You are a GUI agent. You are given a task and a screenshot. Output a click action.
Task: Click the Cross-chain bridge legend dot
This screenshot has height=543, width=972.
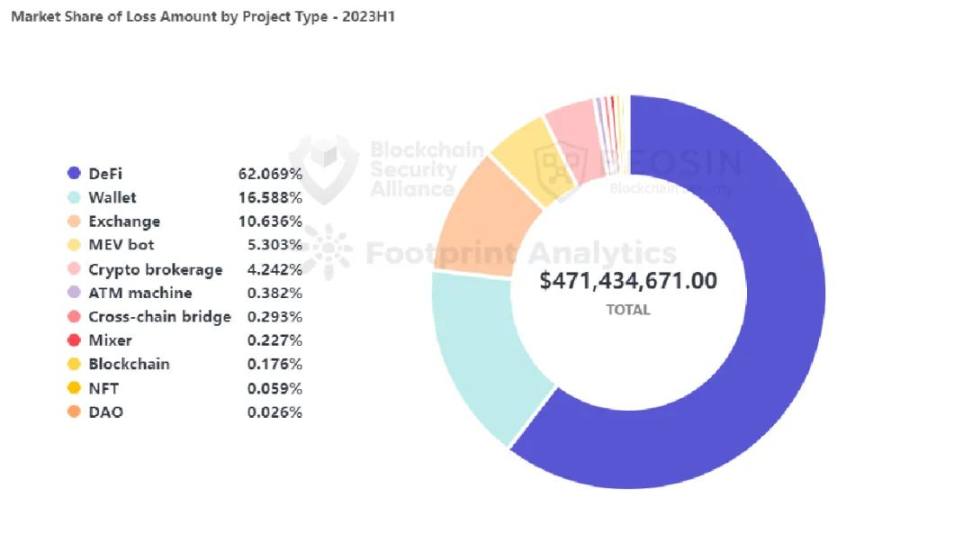[73, 317]
